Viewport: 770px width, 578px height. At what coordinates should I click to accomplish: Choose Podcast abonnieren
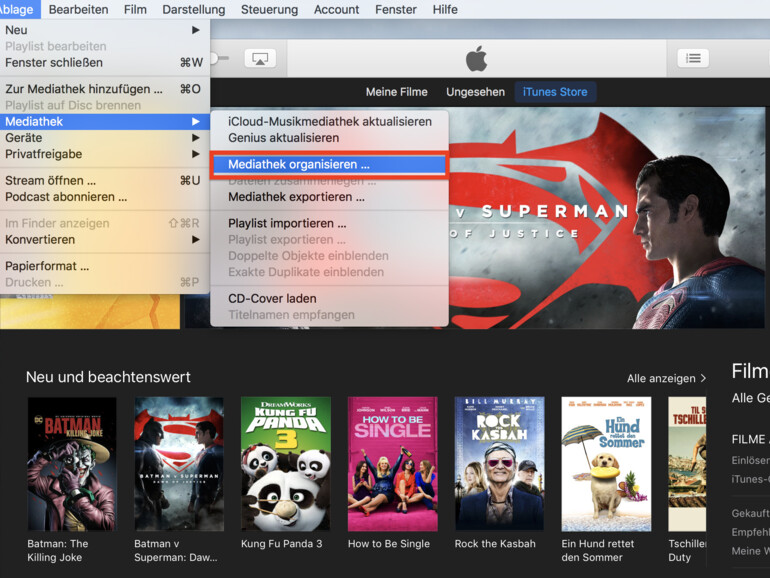click(x=105, y=196)
